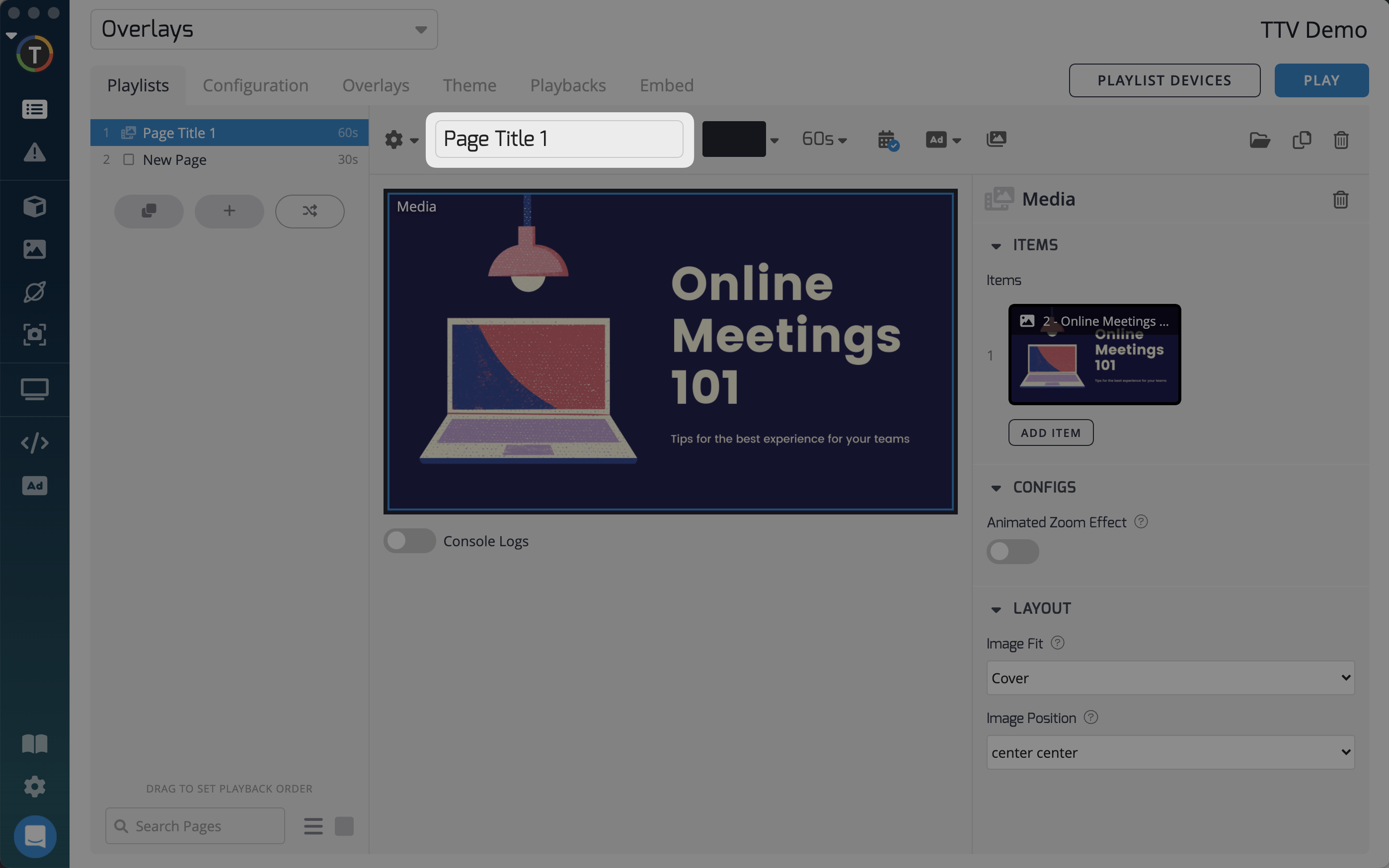Viewport: 1389px width, 868px height.
Task: Open the devices monitor sidebar icon
Action: pos(34,390)
